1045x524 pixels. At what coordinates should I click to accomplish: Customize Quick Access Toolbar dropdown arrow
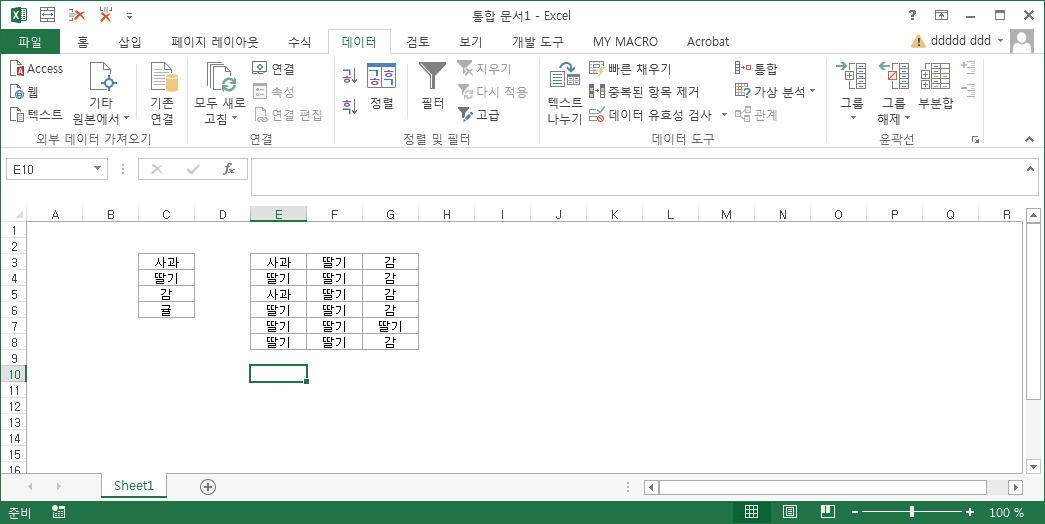[129, 15]
